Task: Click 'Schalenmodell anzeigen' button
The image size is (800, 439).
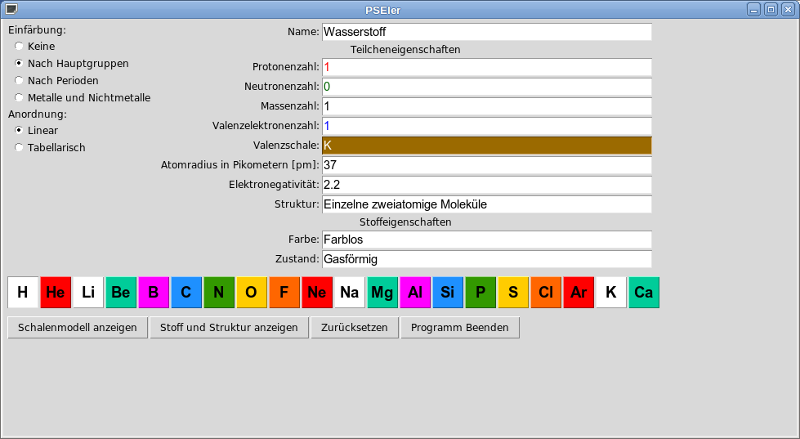Action: [x=77, y=328]
